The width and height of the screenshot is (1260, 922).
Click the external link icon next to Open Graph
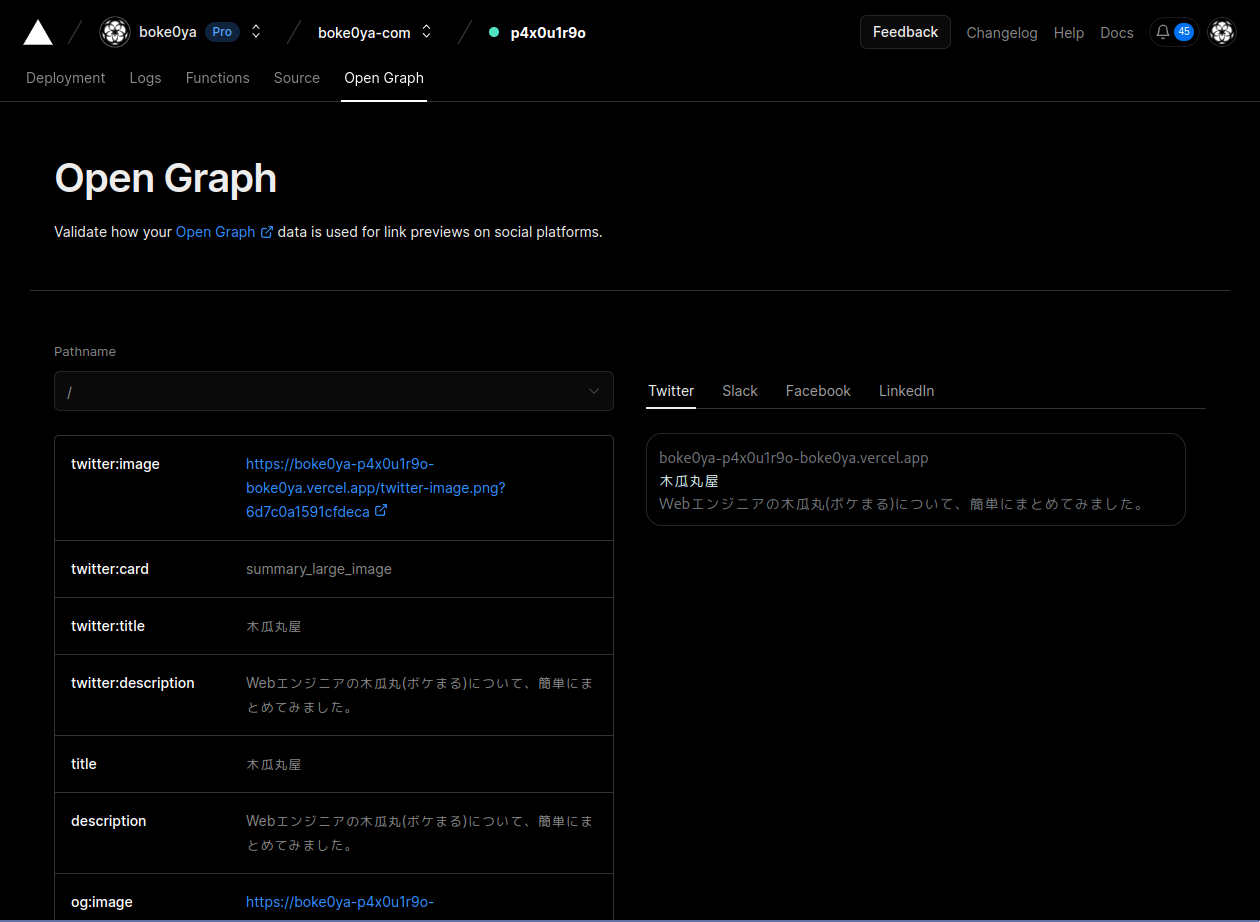click(x=267, y=231)
